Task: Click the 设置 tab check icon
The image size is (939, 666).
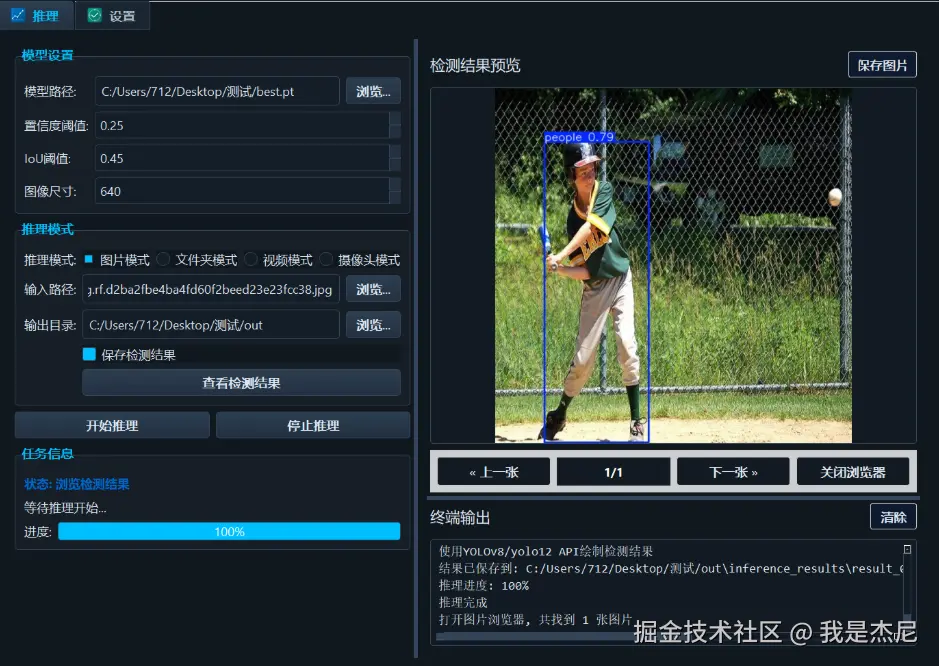Action: (95, 15)
